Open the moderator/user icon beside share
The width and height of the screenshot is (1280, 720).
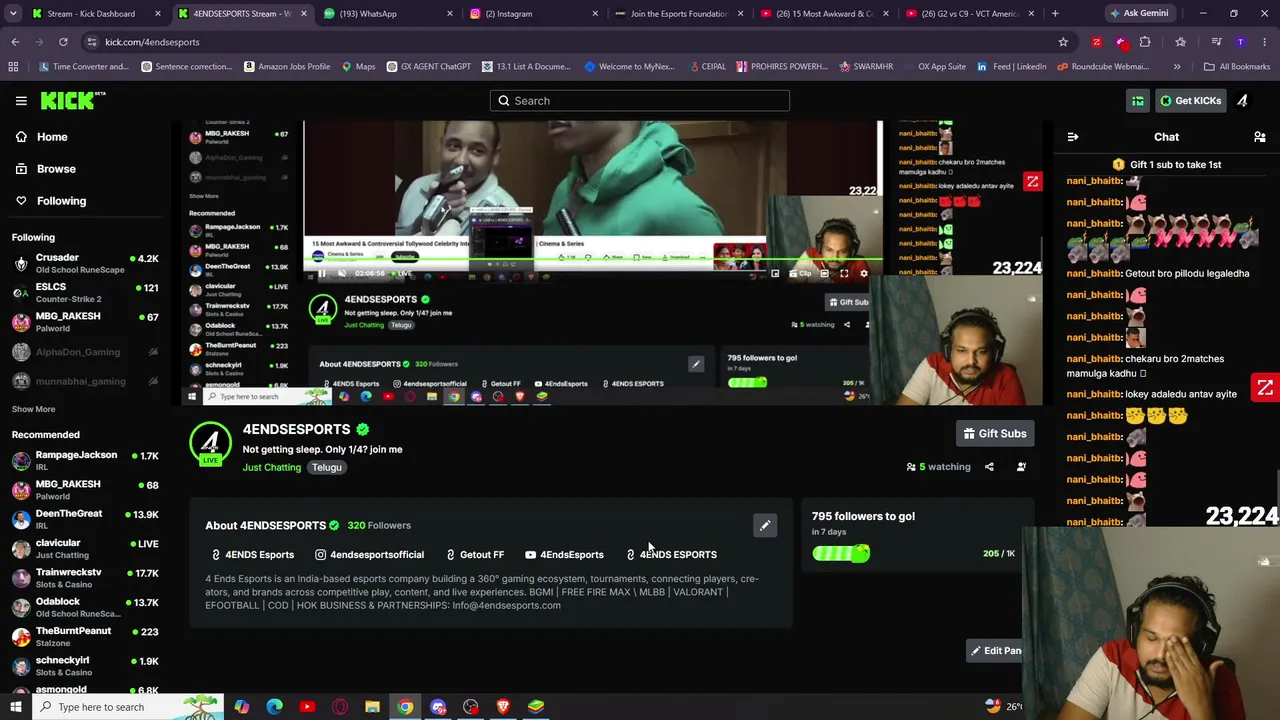click(1021, 467)
